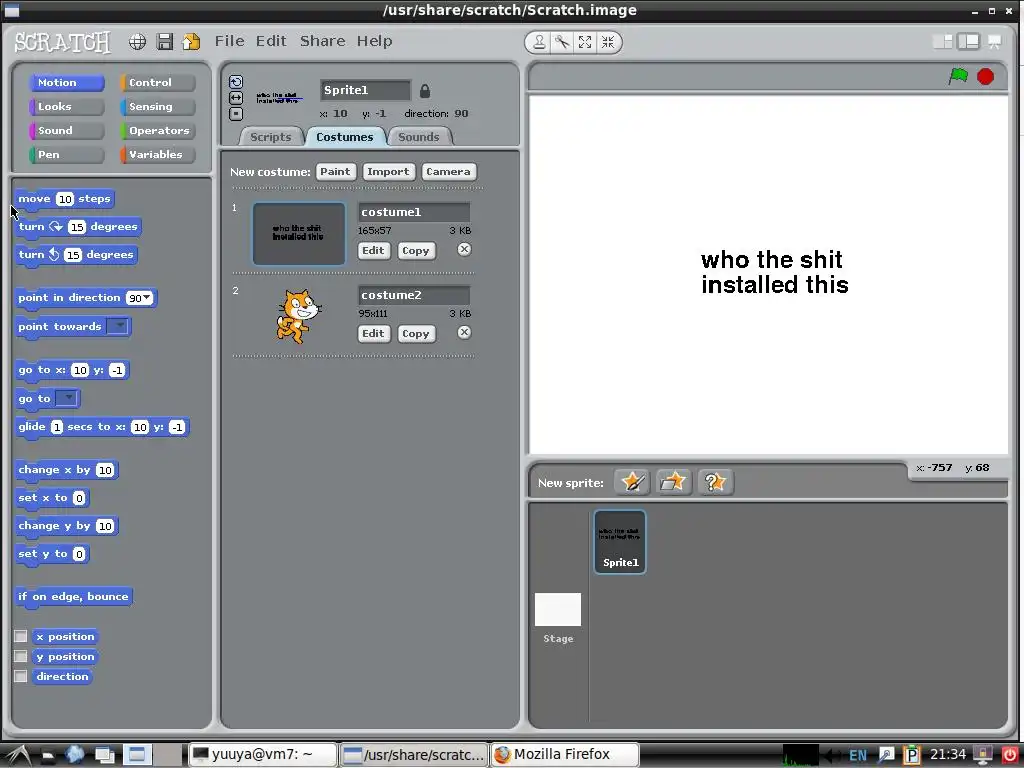Select the shrink sprite tool
The image size is (1024, 768).
pos(608,42)
